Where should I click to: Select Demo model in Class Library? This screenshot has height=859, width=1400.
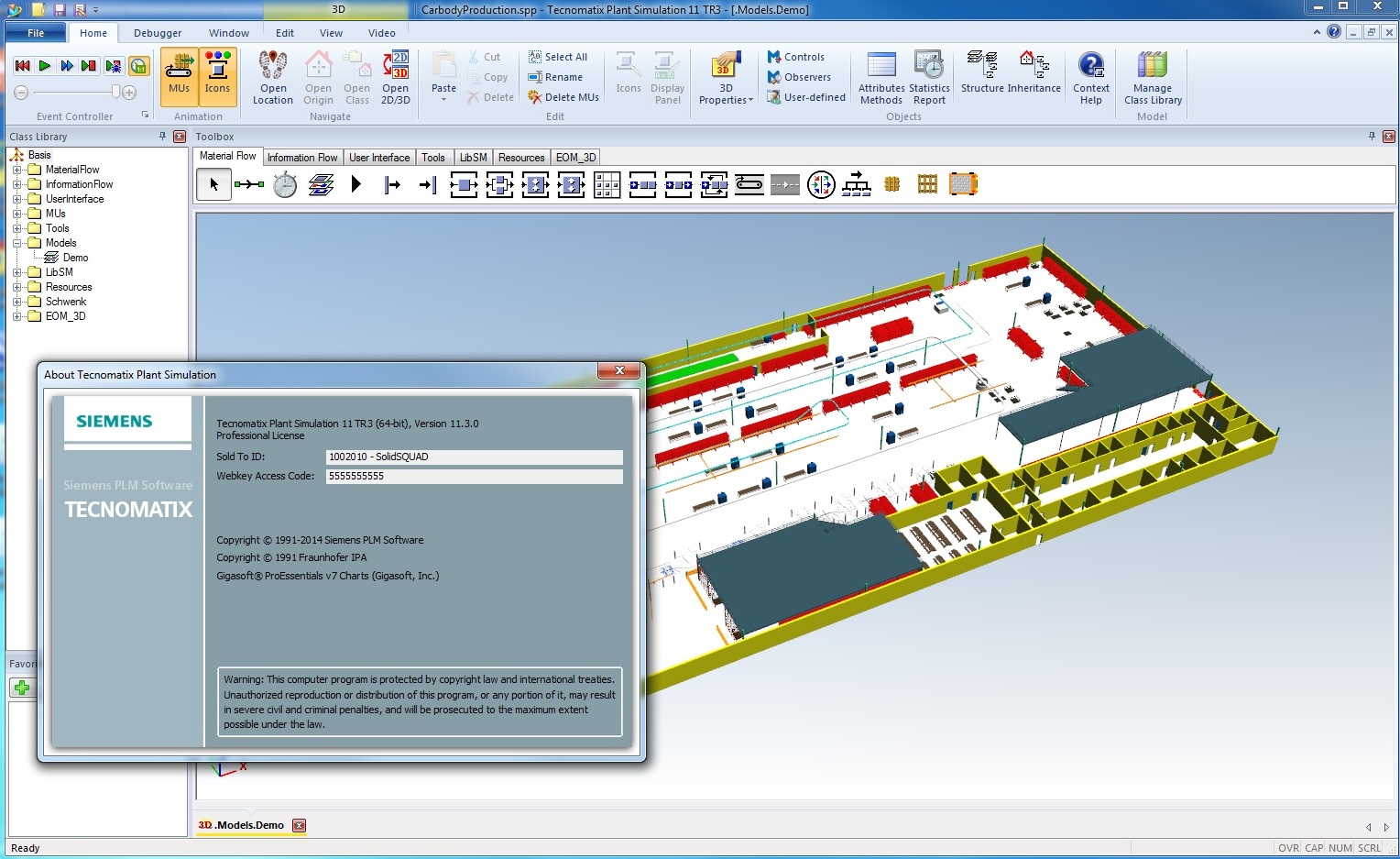75,258
